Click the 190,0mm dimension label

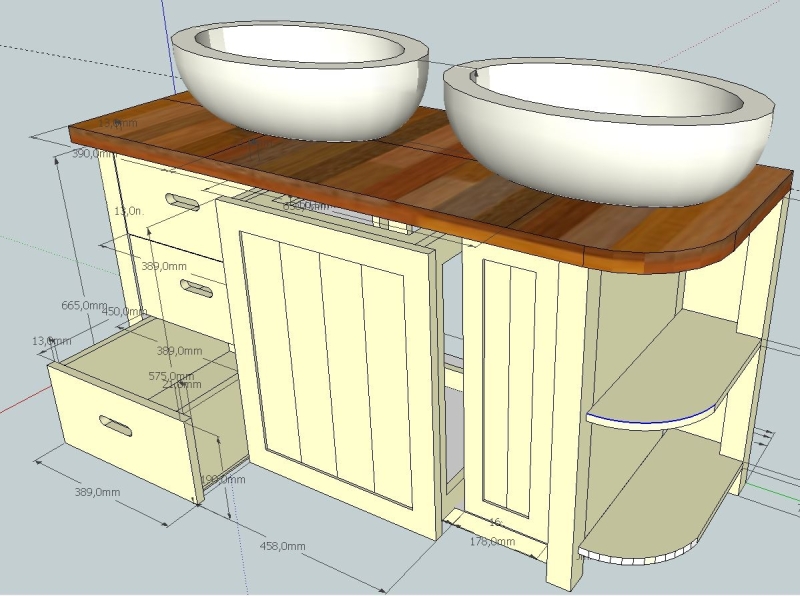[222, 480]
